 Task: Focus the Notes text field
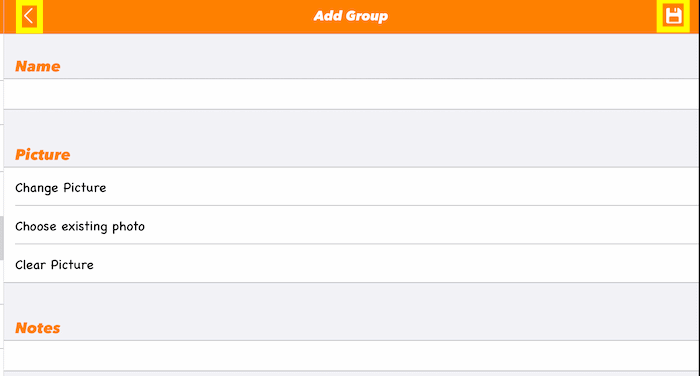pos(351,355)
